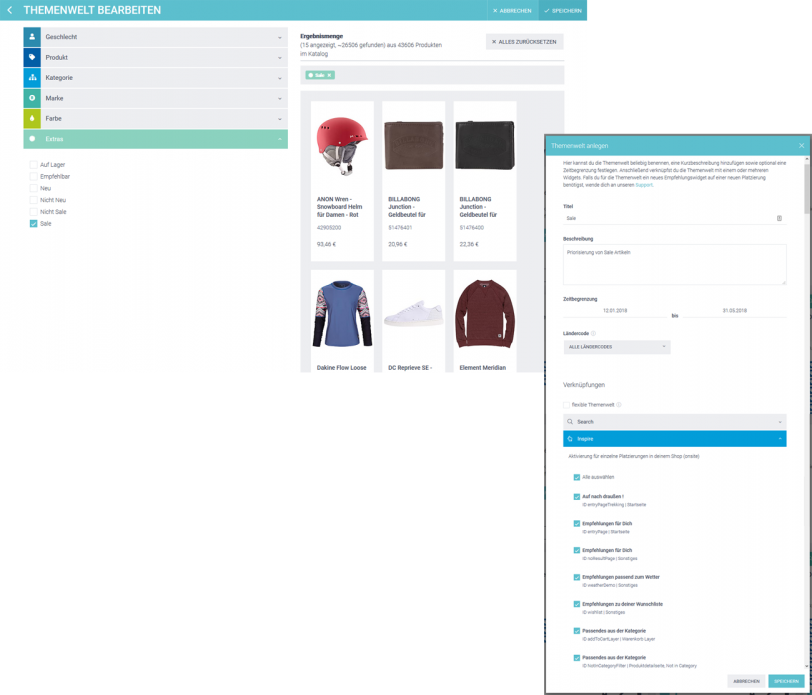Image resolution: width=812 pixels, height=695 pixels.
Task: Click the Extras circle icon
Action: click(32, 139)
